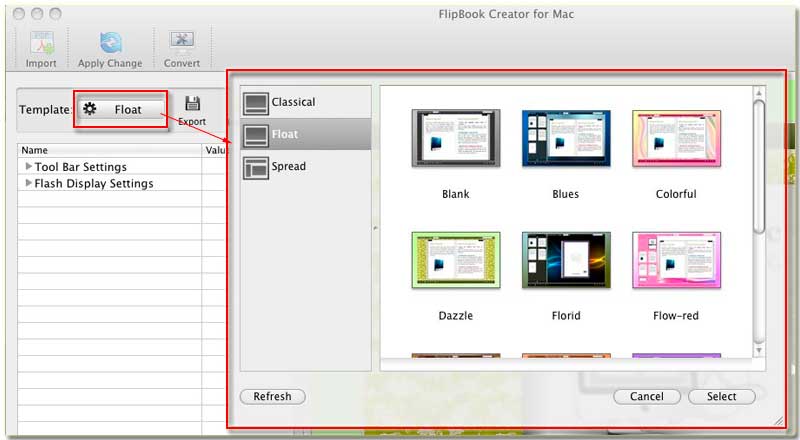Image resolution: width=800 pixels, height=440 pixels.
Task: Open the Float template selector button
Action: click(121, 109)
